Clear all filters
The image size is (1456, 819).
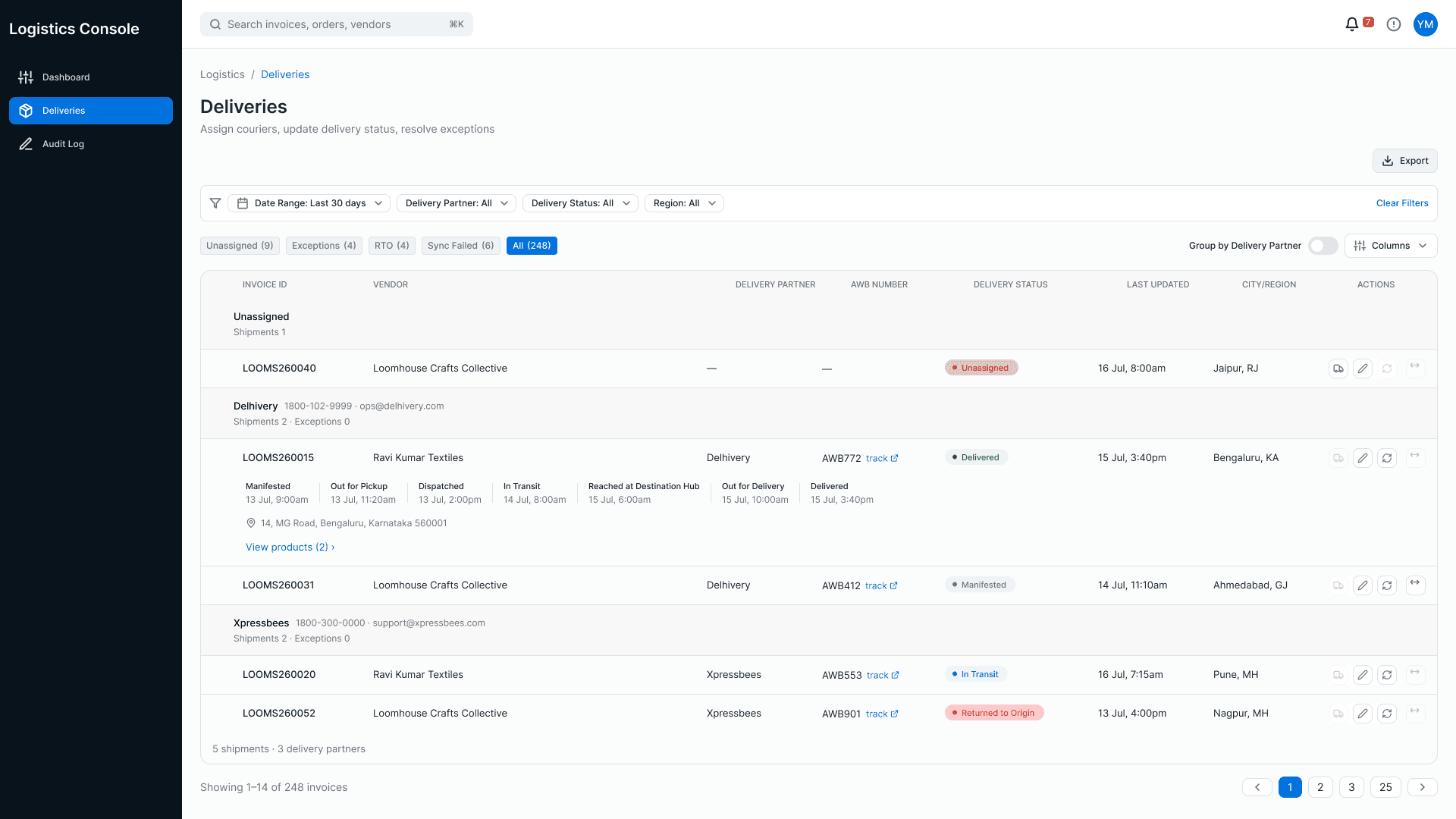(1402, 203)
